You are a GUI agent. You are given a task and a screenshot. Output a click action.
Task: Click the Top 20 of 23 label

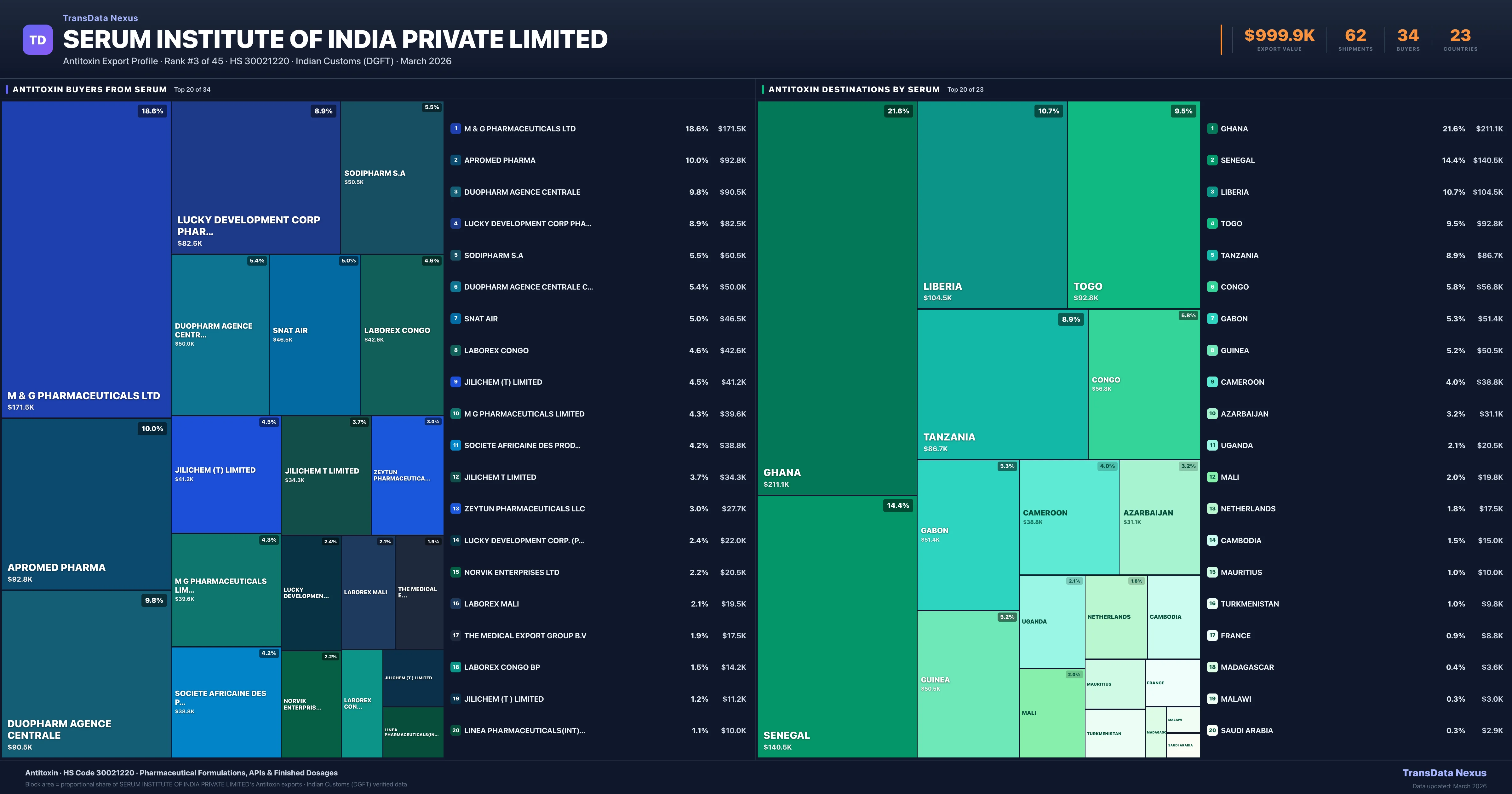click(x=965, y=89)
